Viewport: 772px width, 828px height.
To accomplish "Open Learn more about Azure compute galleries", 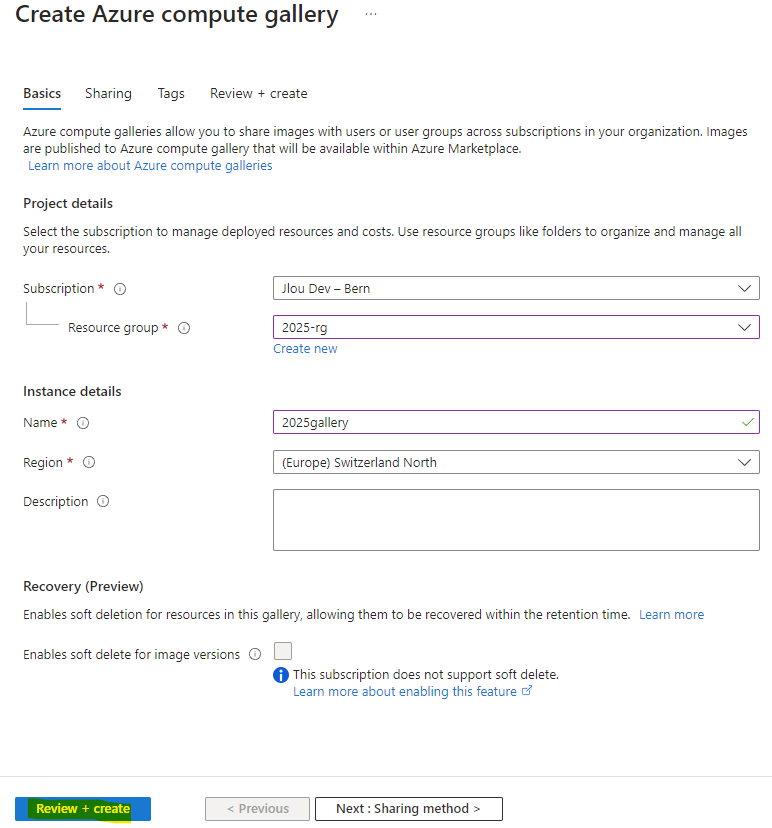I will click(x=150, y=166).
